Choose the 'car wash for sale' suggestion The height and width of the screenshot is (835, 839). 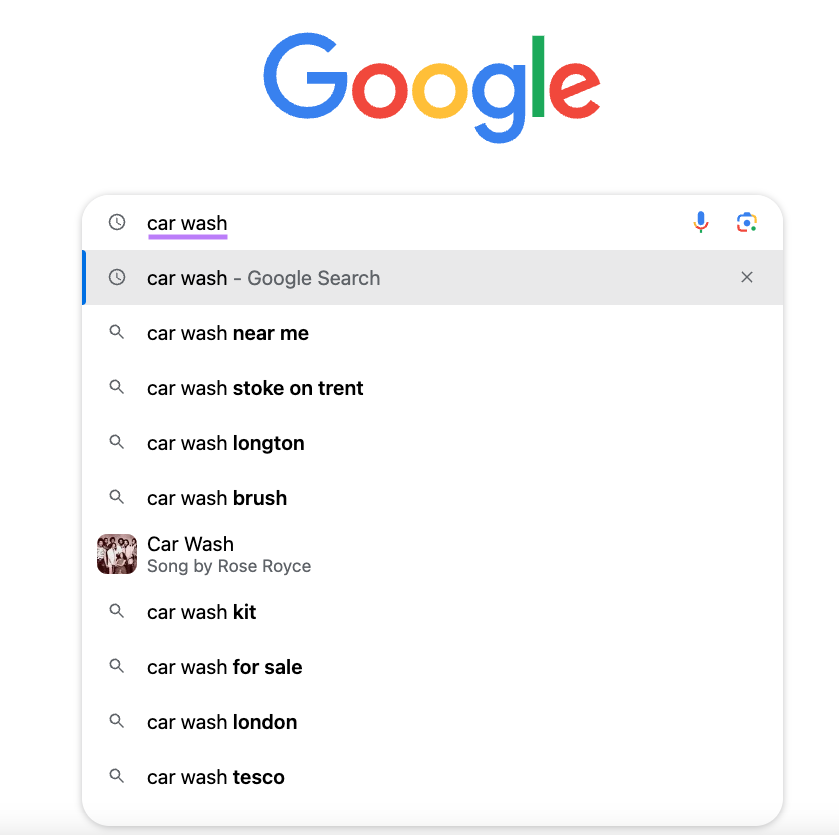pos(224,666)
